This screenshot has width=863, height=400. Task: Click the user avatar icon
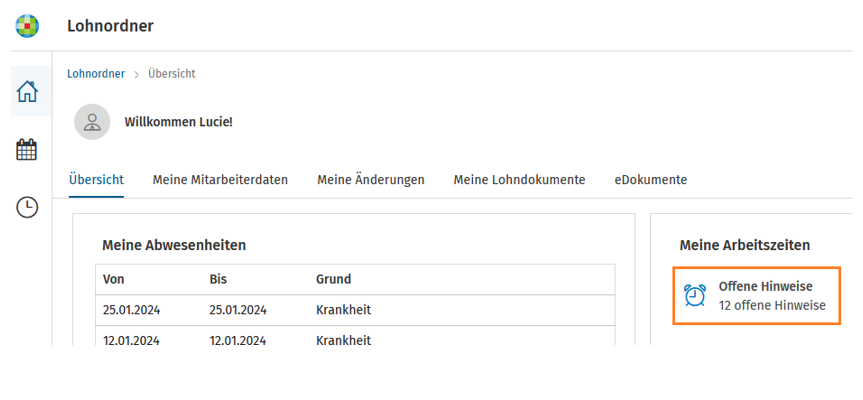(92, 122)
